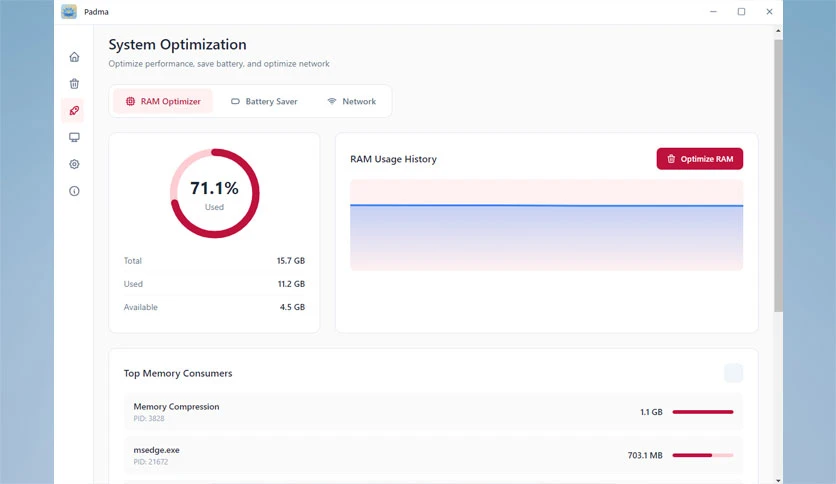Click the Total 15.7 GB value

pos(291,261)
